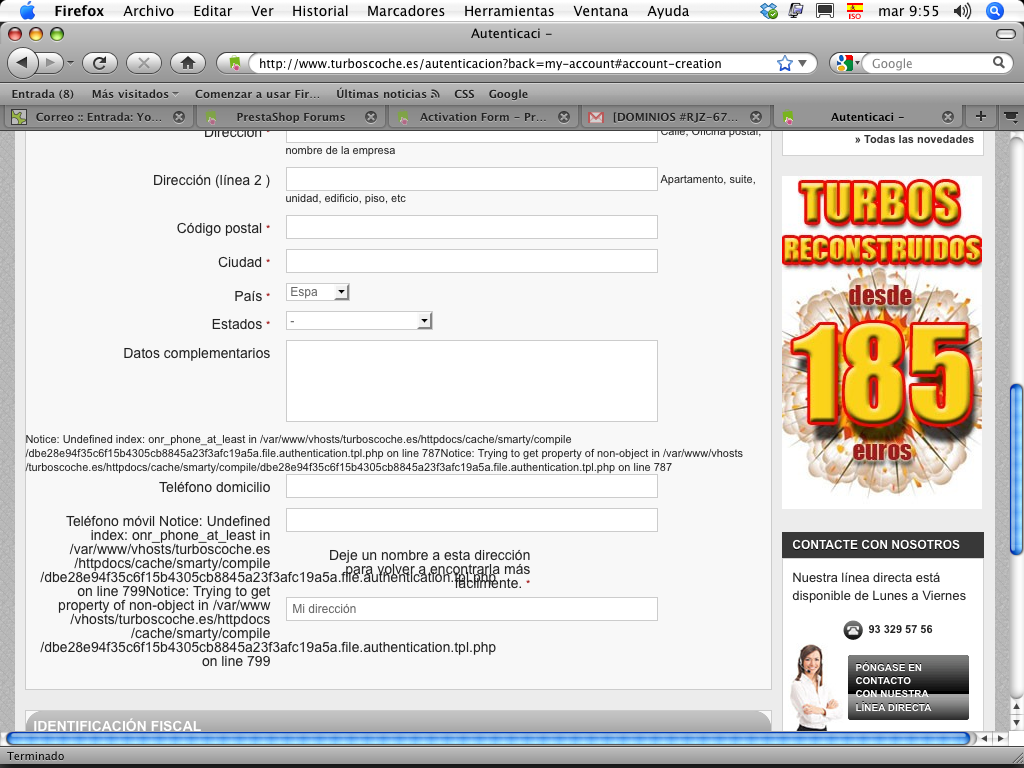Click the Stop loading X button
The image size is (1024, 768).
coord(144,63)
